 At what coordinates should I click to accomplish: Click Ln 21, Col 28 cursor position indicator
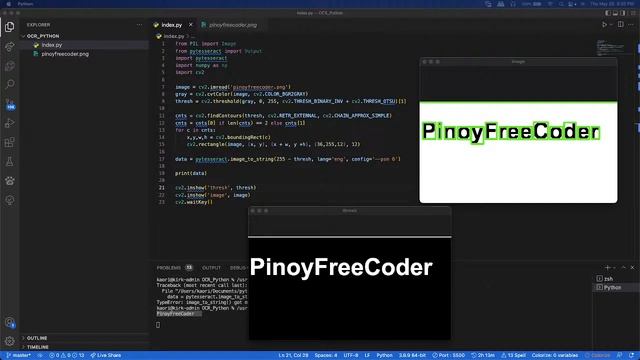[293, 356]
